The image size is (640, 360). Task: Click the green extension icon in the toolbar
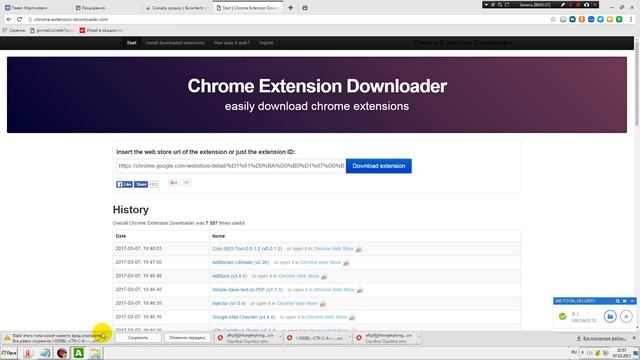coord(619,19)
